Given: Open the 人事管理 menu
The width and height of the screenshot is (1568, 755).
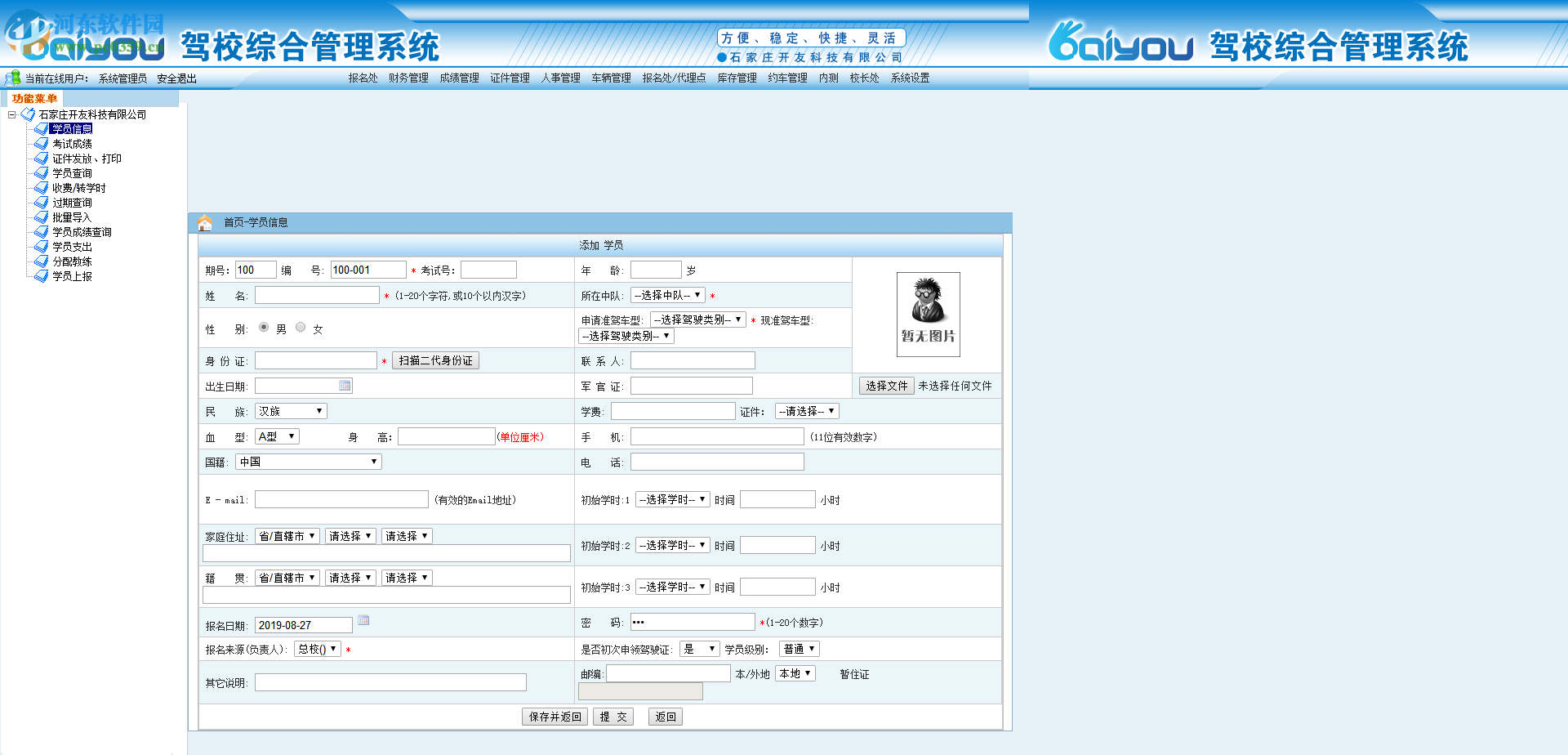Looking at the screenshot, I should (x=561, y=78).
